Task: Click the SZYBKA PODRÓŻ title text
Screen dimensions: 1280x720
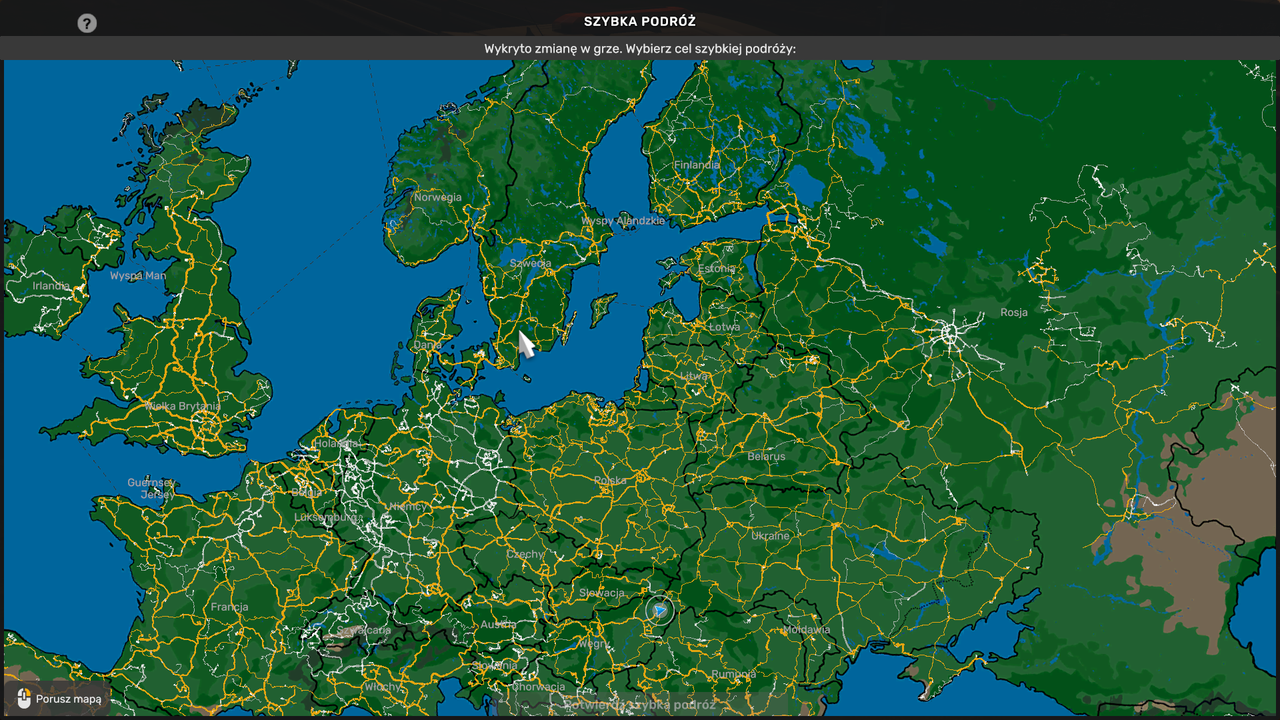Action: click(640, 21)
